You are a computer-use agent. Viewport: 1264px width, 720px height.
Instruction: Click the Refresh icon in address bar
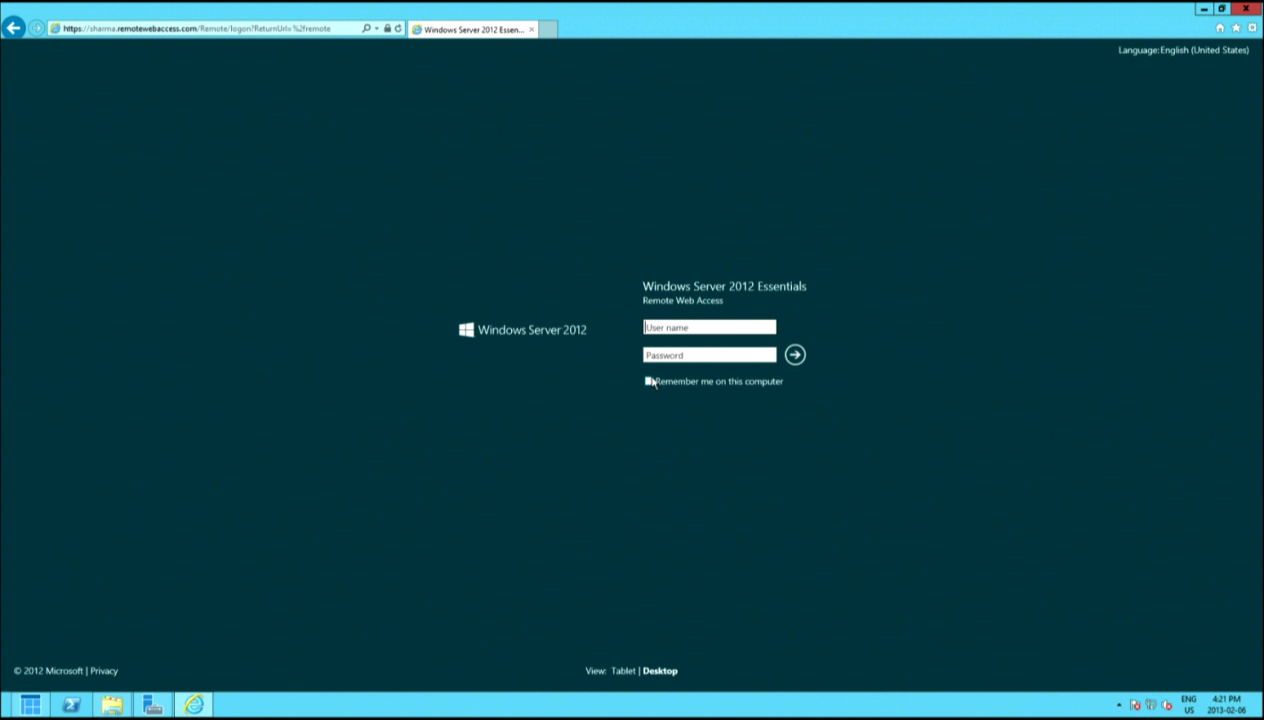click(x=398, y=29)
